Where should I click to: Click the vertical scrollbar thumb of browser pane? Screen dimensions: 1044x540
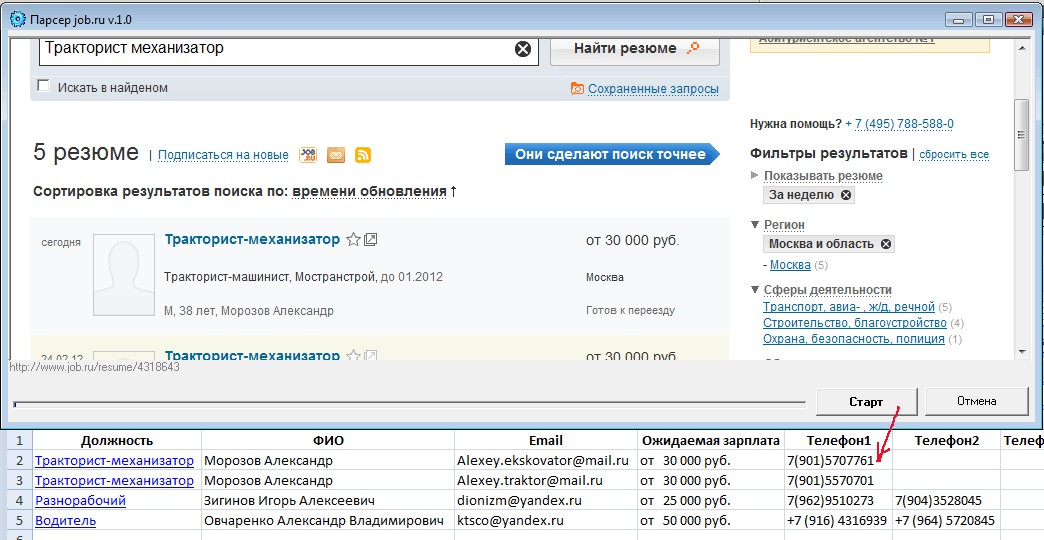[1020, 135]
